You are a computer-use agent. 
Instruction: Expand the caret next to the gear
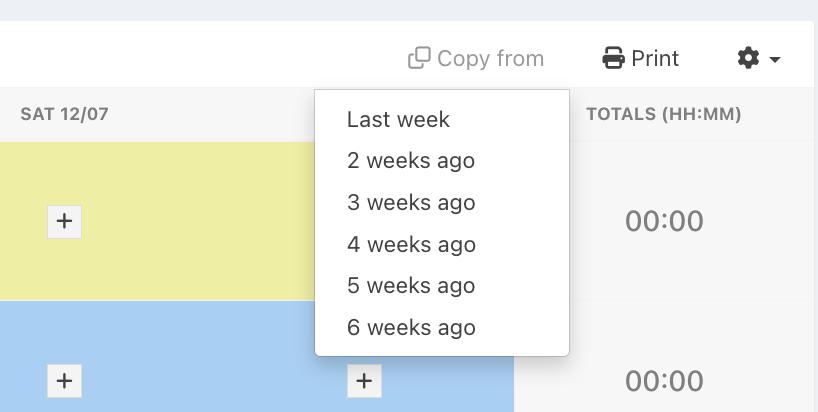click(x=775, y=59)
